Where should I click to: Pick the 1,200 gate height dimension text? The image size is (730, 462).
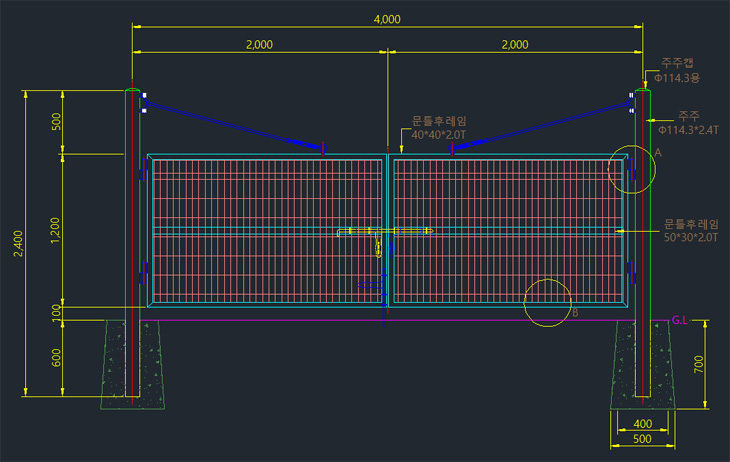(55, 230)
